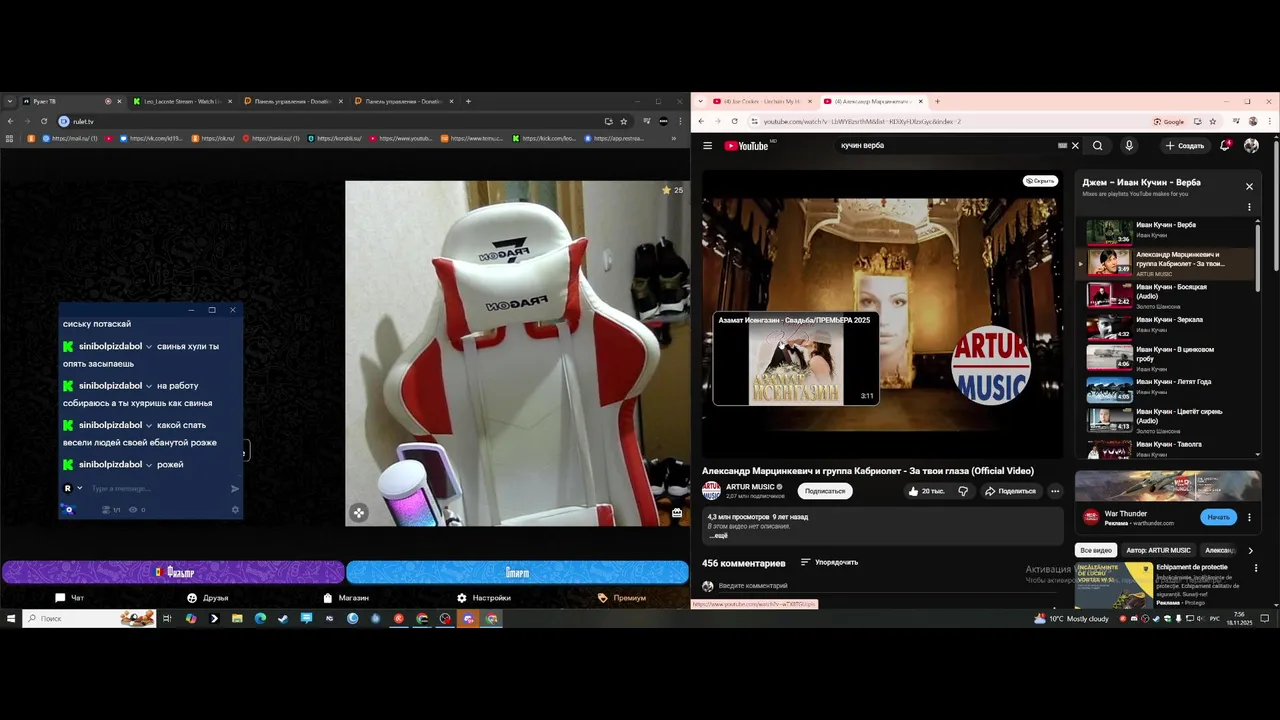Open Чат in rulet.tv bottom menu
1280x720 pixels.
coord(70,598)
